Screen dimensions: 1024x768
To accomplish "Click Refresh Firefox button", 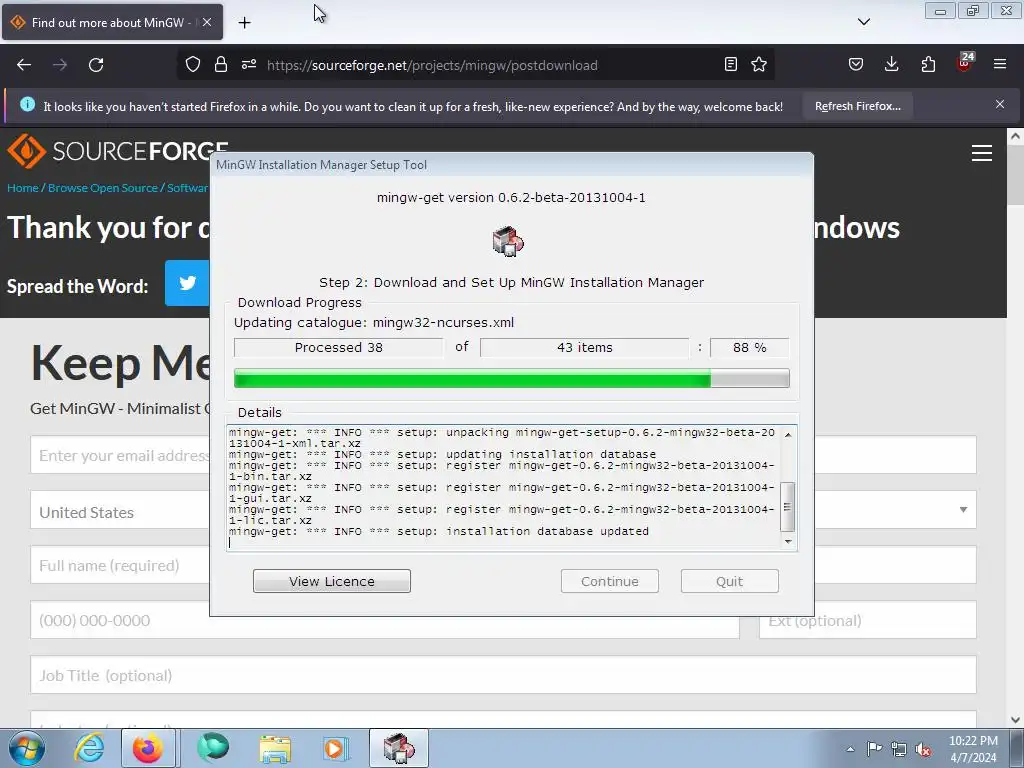I will 857,106.
